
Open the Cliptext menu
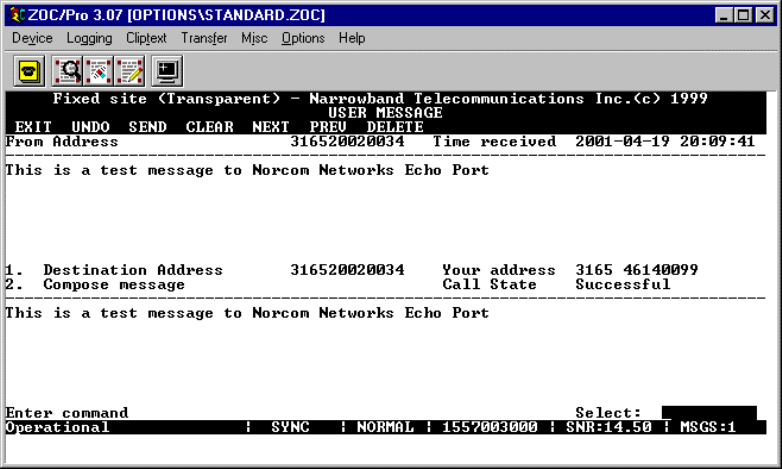click(x=146, y=38)
